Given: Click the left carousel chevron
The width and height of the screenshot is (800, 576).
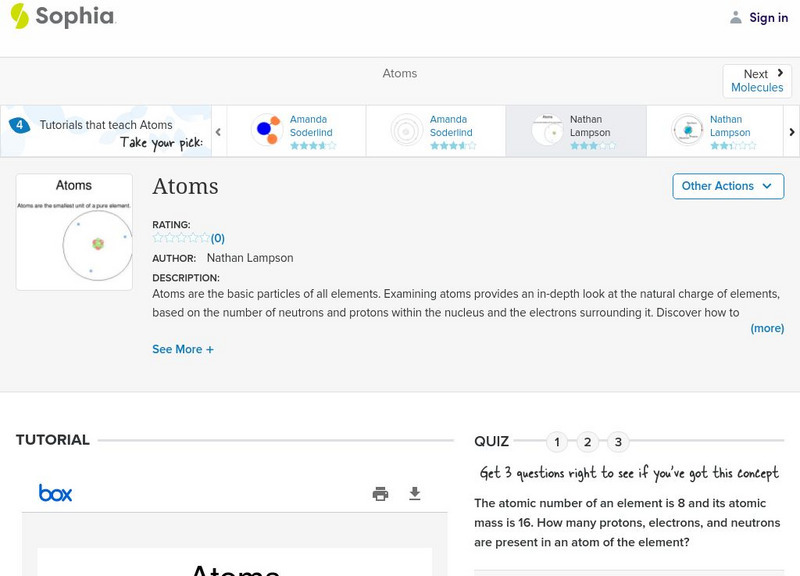Looking at the screenshot, I should point(218,131).
